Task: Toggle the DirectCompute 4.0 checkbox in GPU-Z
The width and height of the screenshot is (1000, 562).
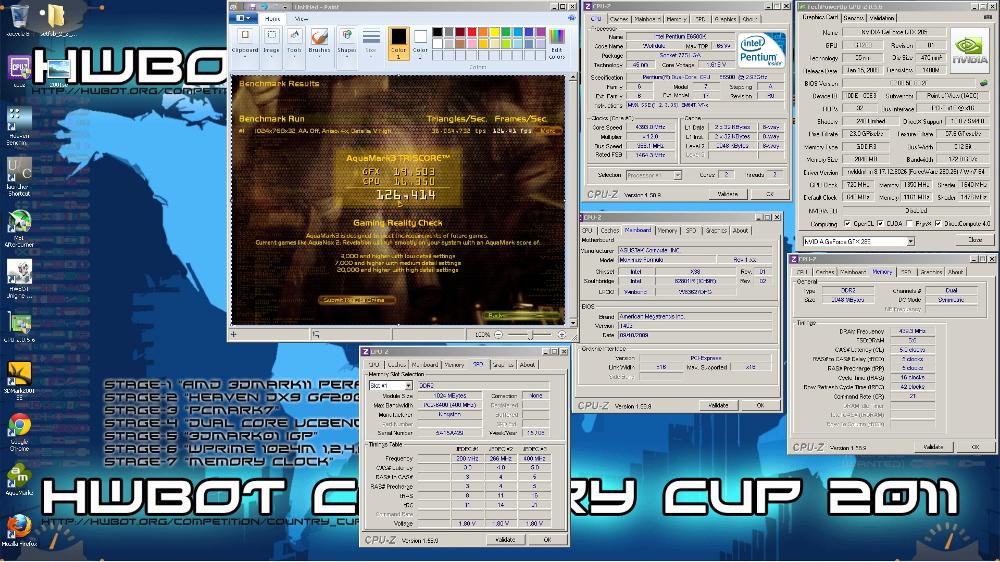Action: pyautogui.click(x=938, y=224)
